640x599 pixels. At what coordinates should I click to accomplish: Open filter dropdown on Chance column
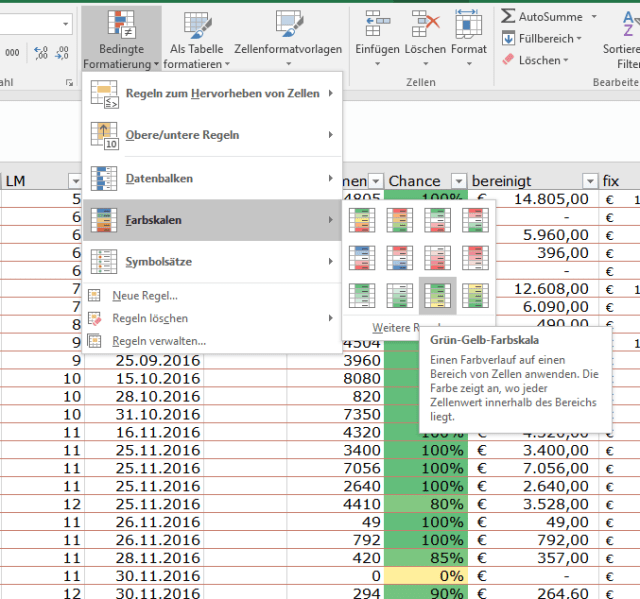tap(458, 181)
